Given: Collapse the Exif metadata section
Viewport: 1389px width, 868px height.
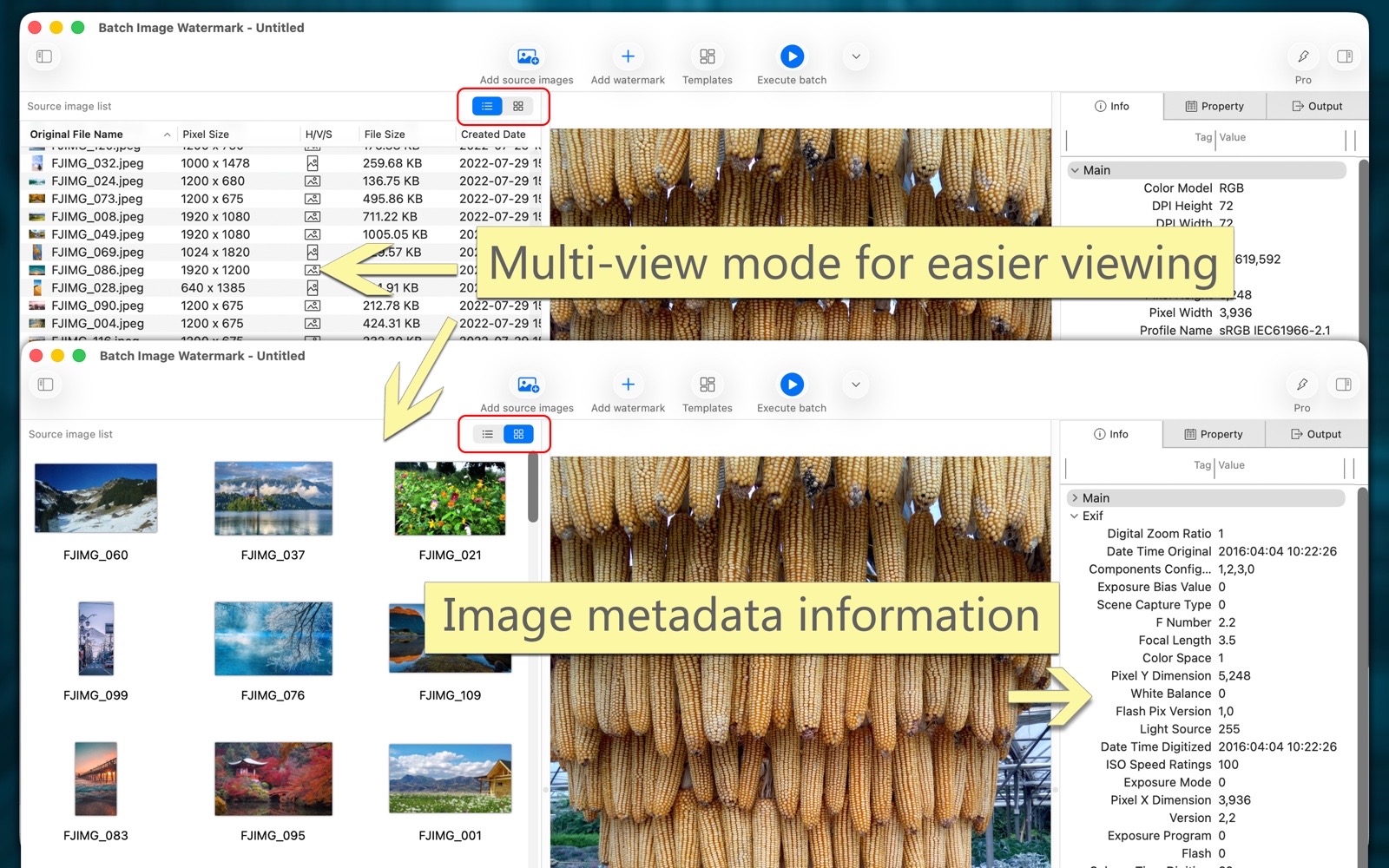Looking at the screenshot, I should pyautogui.click(x=1075, y=516).
